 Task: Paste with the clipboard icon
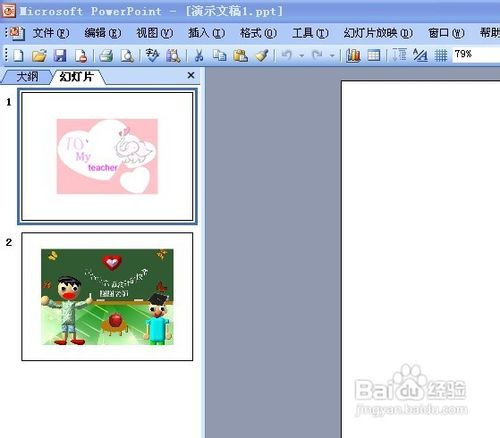240,55
